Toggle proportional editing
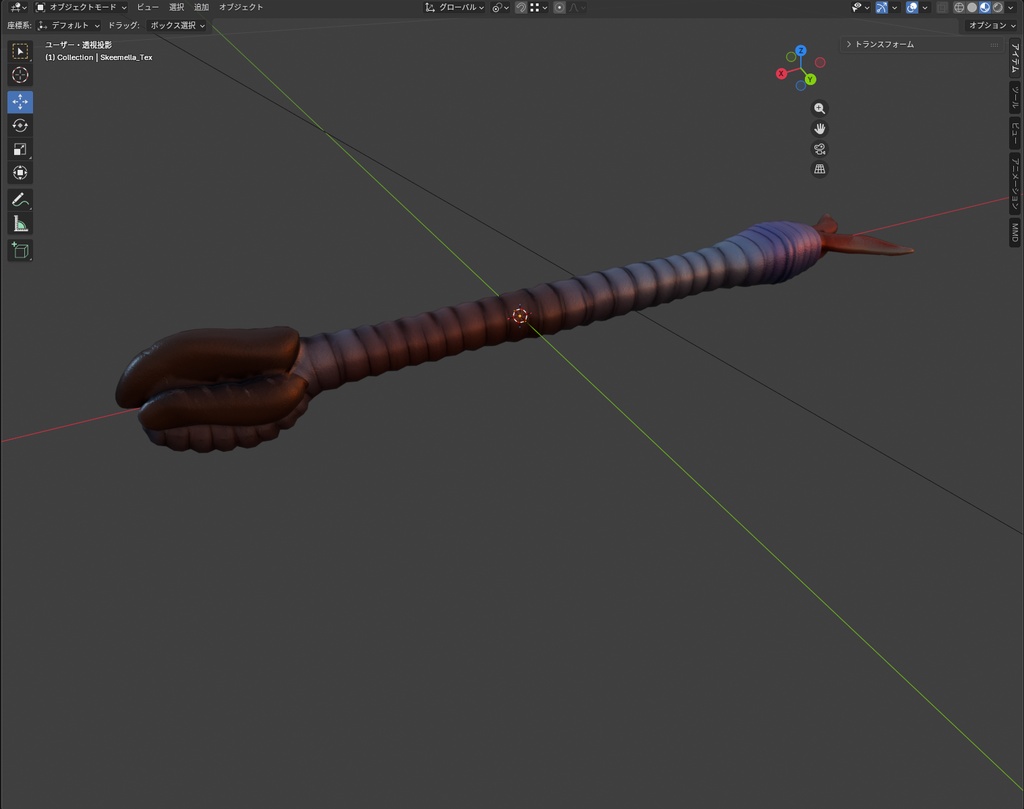The width and height of the screenshot is (1024, 809). click(x=559, y=7)
